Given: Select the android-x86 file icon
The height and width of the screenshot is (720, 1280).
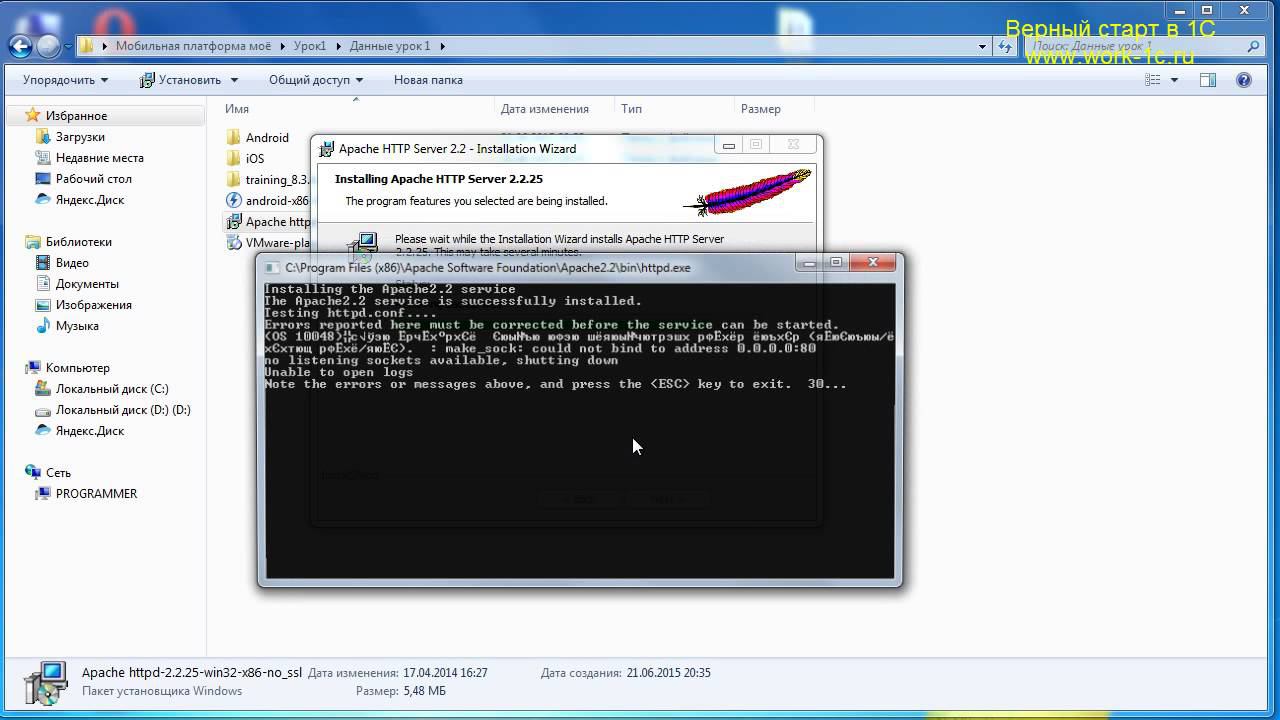Looking at the screenshot, I should (x=234, y=201).
